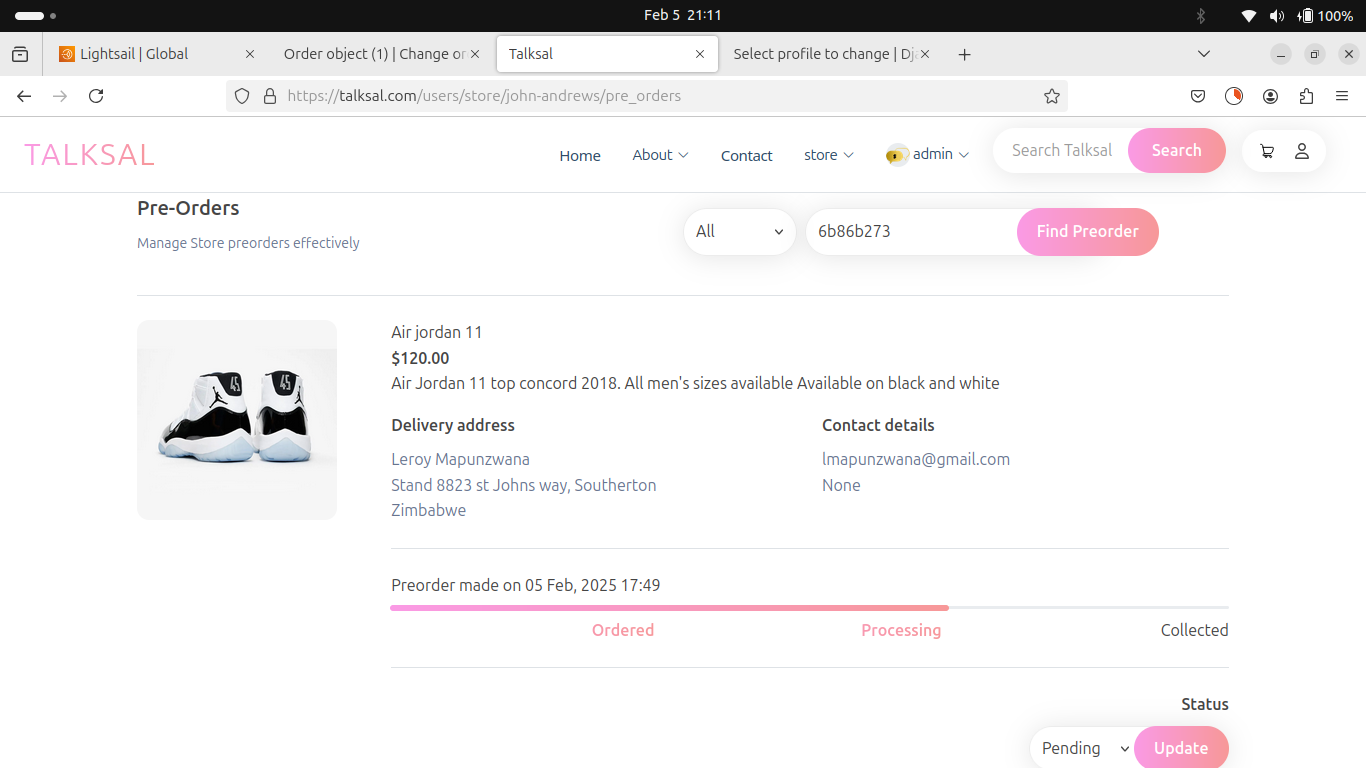Bookmark this page with the star icon
The height and width of the screenshot is (768, 1366).
[x=1051, y=96]
